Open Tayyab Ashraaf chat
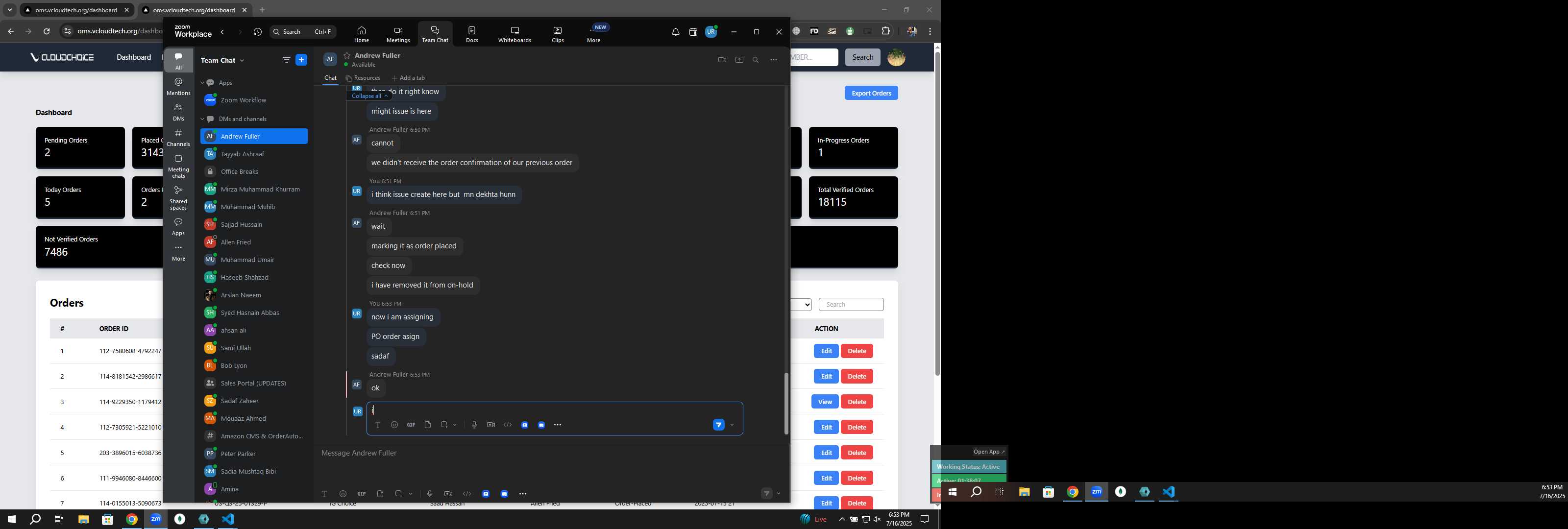This screenshot has height=529, width=1568. pos(254,154)
